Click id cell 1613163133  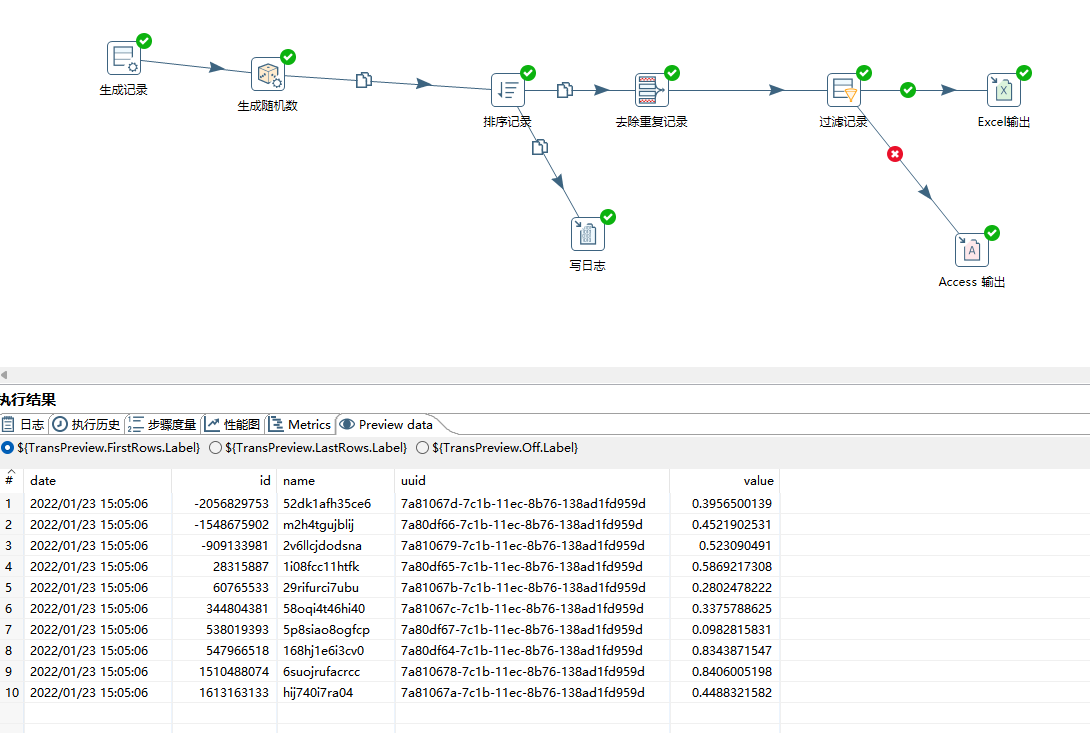[x=225, y=693]
